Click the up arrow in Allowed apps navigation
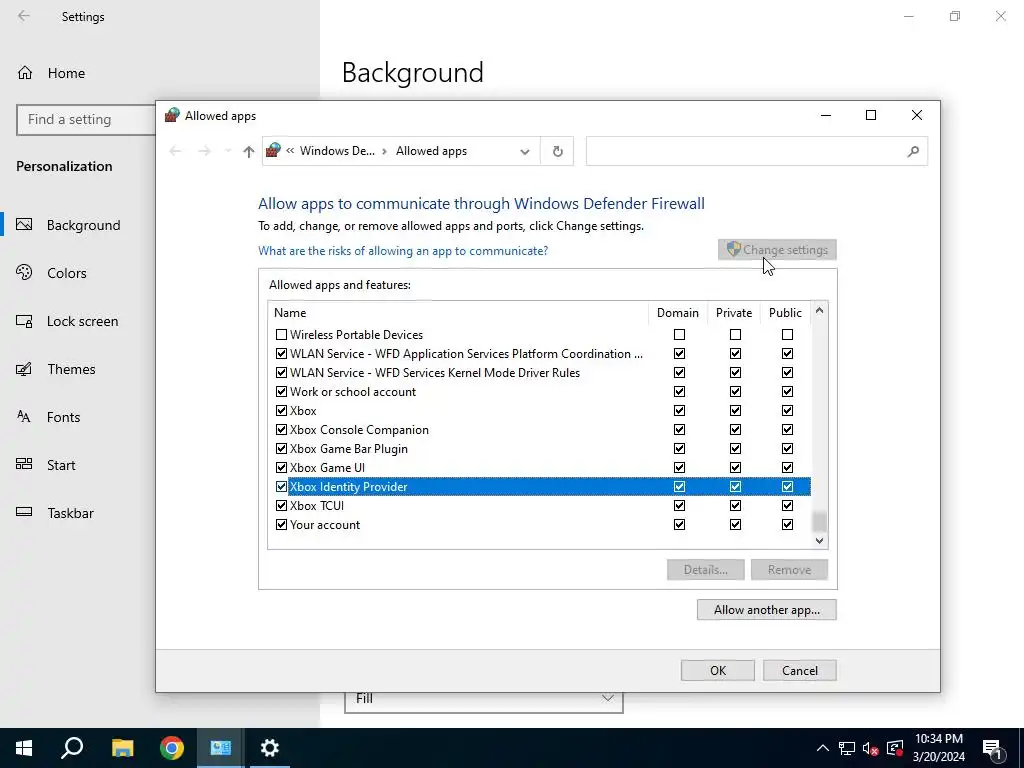 click(248, 152)
